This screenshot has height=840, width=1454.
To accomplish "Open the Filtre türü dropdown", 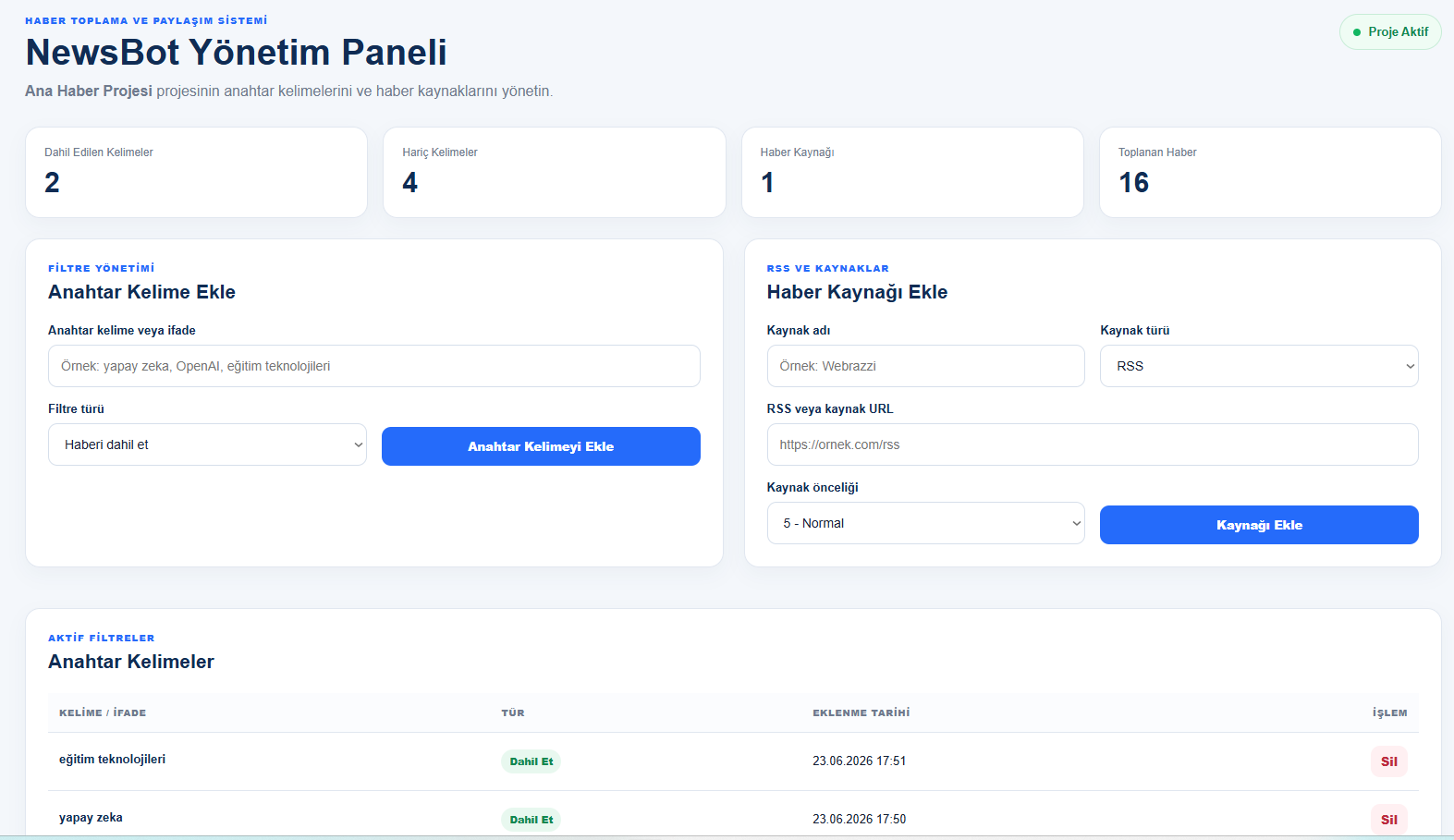I will (207, 444).
